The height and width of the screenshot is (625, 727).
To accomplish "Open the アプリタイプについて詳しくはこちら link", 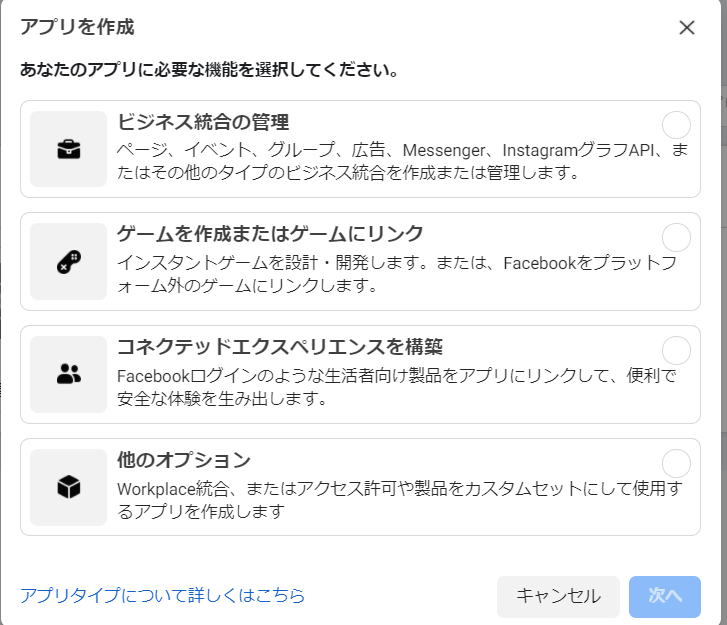I will pyautogui.click(x=162, y=596).
